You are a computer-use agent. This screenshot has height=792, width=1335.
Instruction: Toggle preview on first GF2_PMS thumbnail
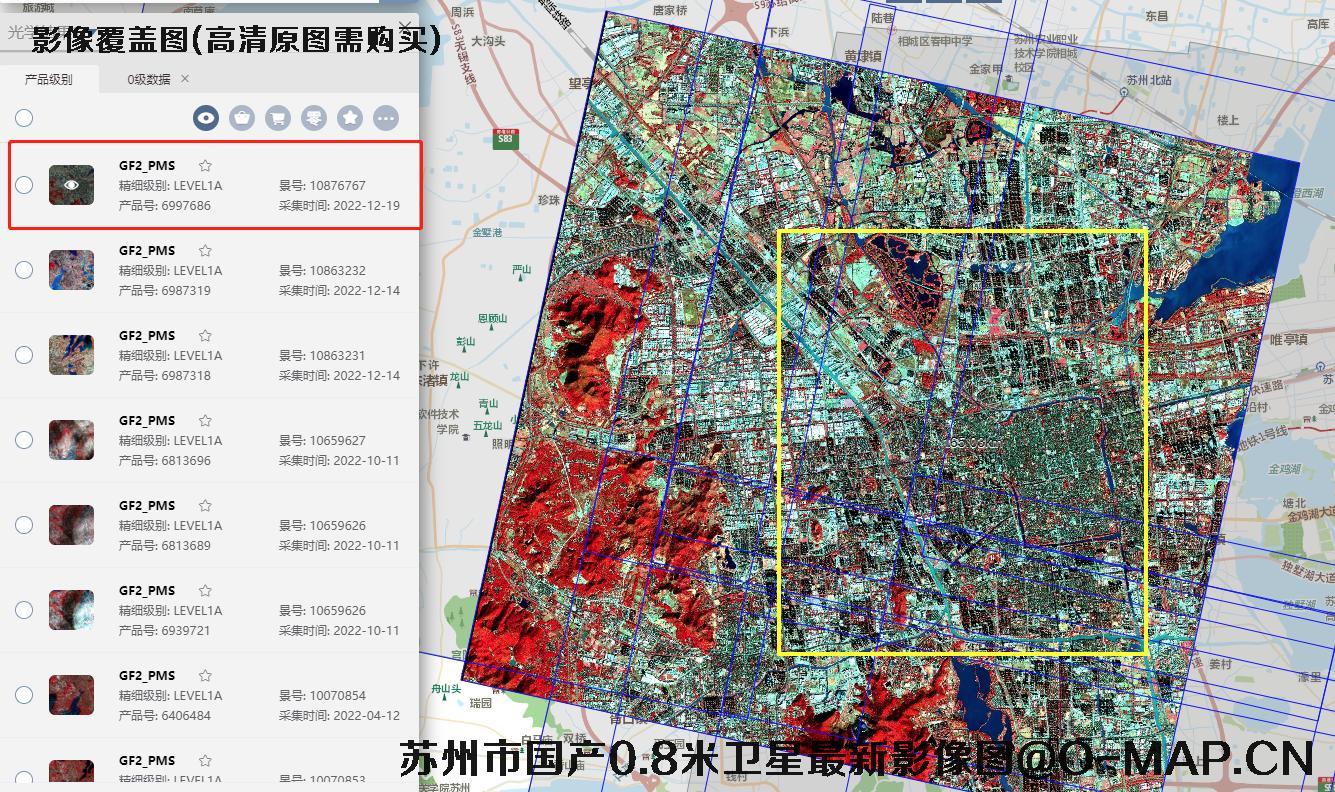coord(71,185)
